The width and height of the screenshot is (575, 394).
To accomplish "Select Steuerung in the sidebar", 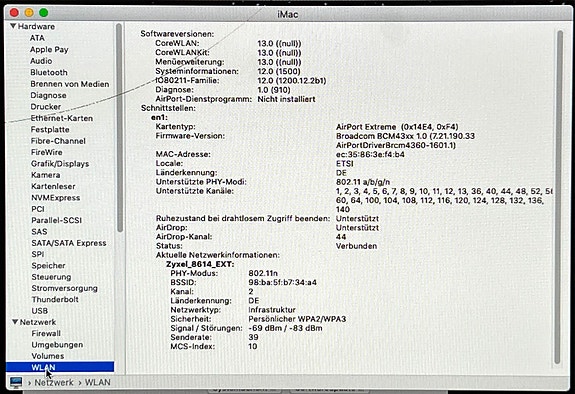I will (x=51, y=277).
